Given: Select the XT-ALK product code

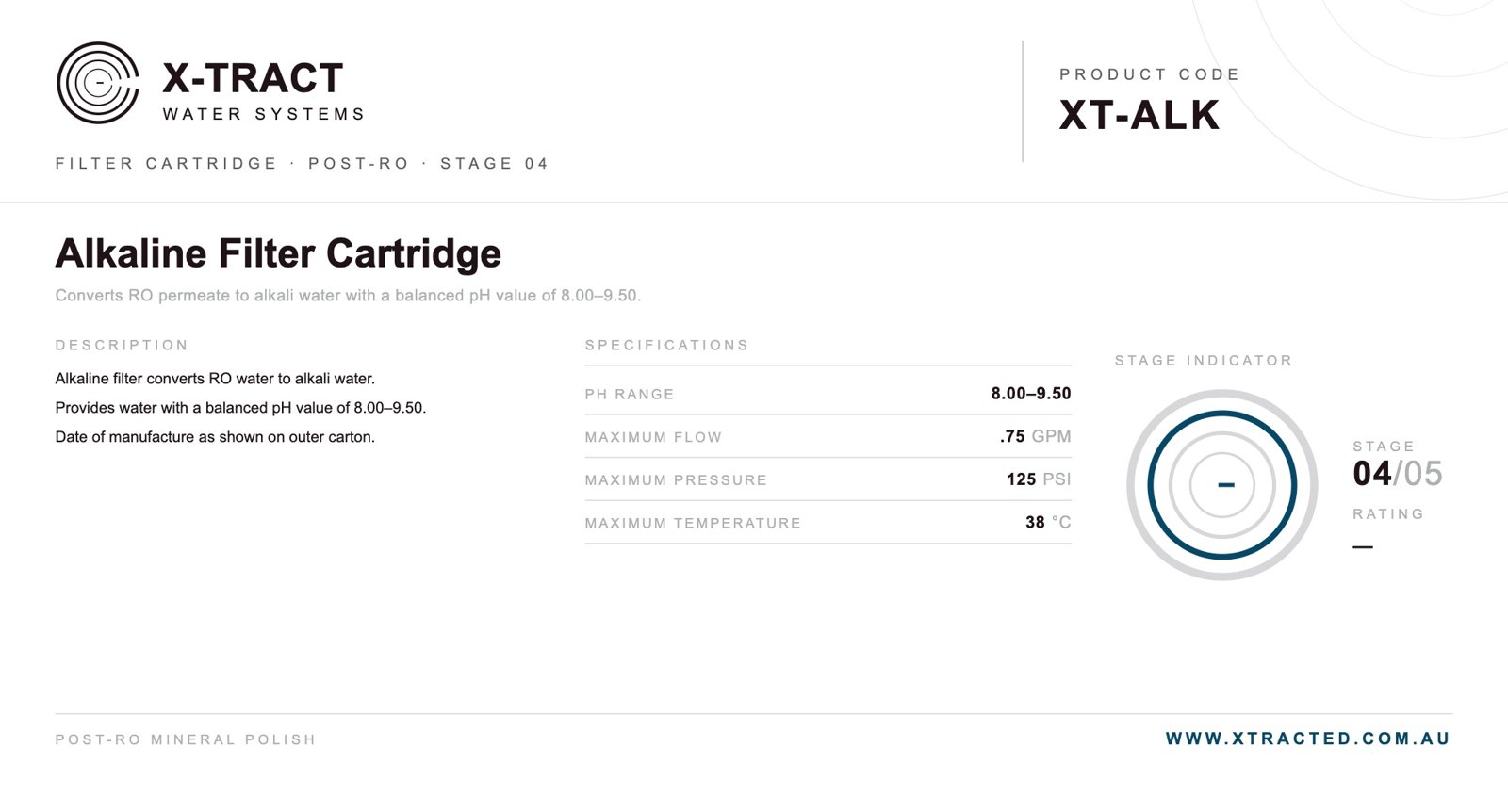Looking at the screenshot, I should tap(1139, 115).
